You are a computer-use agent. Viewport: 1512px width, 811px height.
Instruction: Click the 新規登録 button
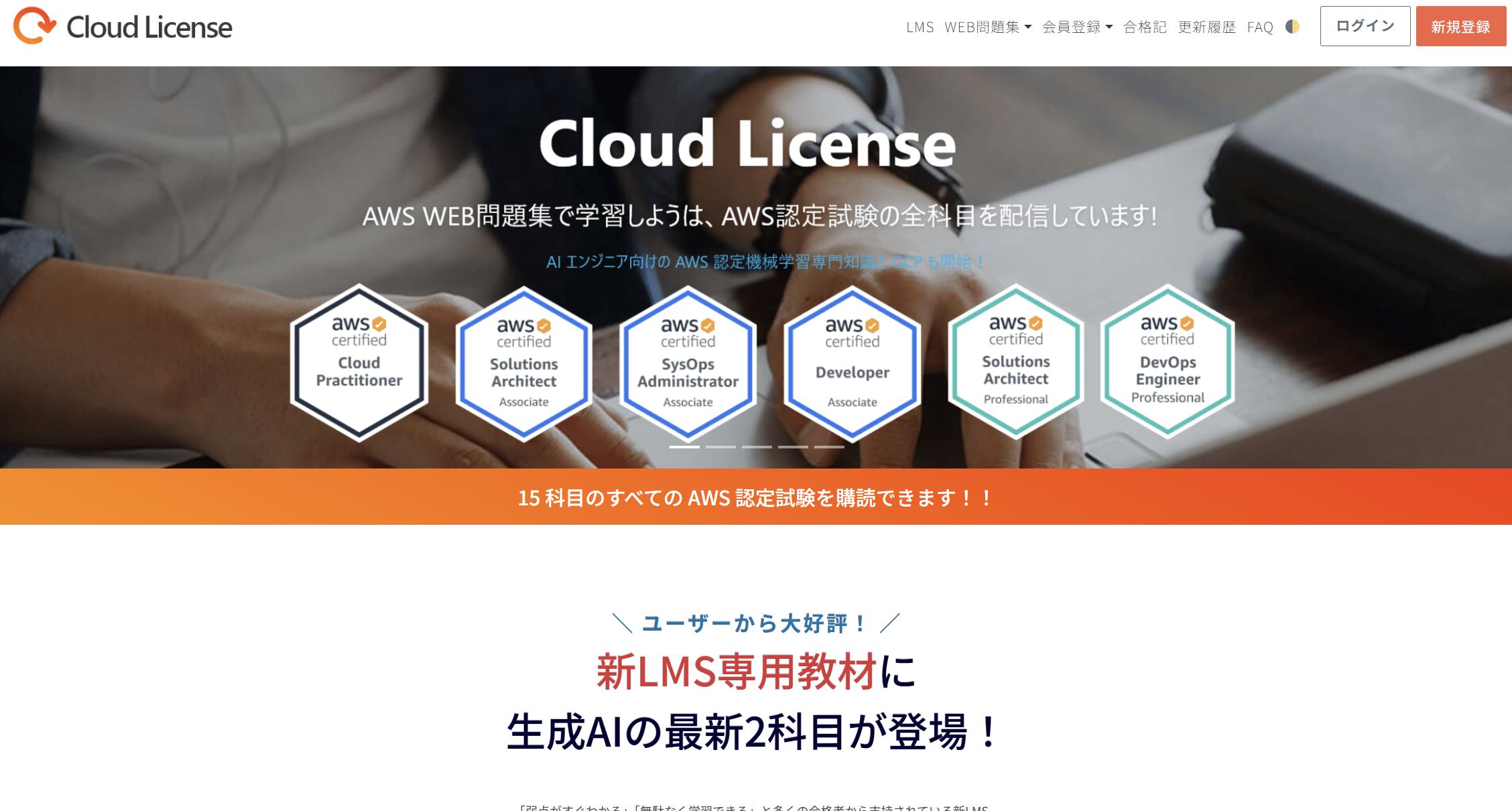pyautogui.click(x=1460, y=26)
